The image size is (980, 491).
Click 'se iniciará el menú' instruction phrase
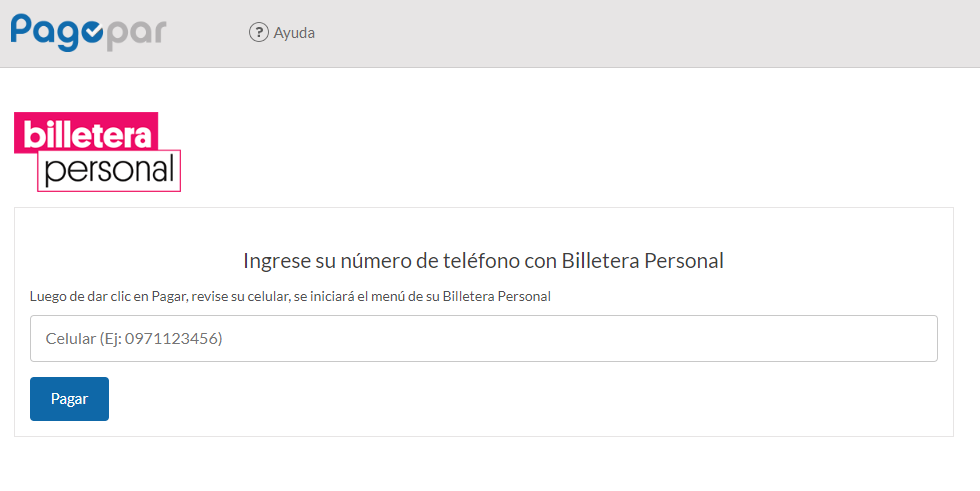[x=349, y=296]
